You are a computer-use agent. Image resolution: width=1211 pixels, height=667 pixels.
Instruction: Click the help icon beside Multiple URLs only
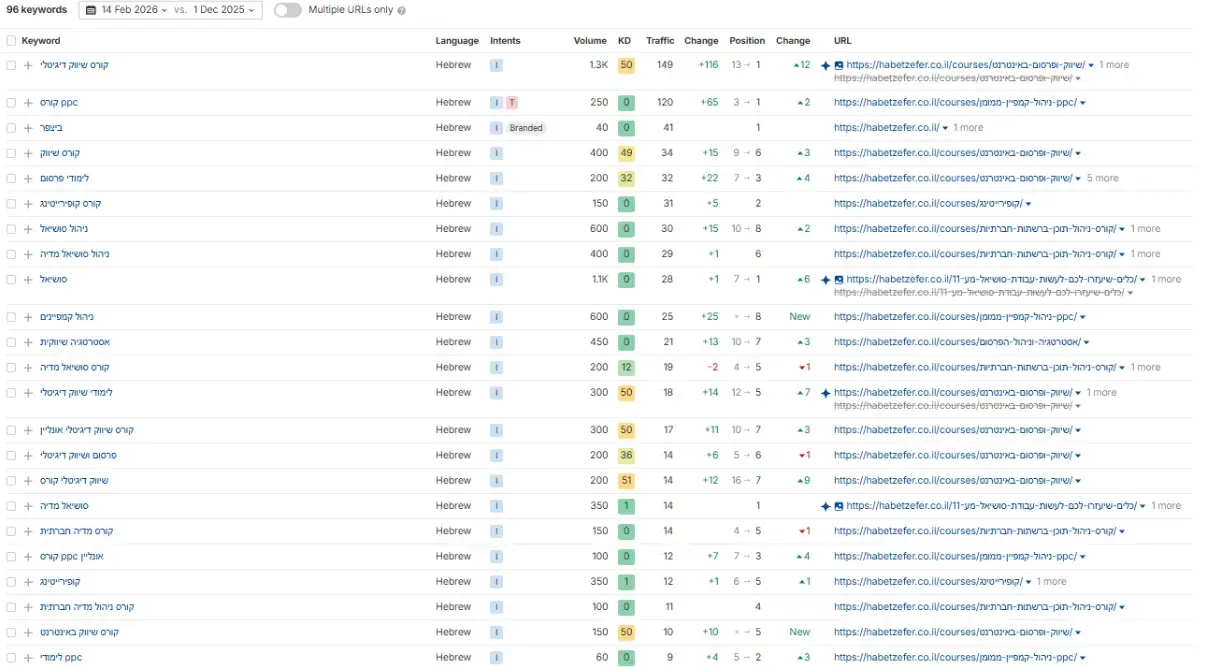tap(402, 10)
